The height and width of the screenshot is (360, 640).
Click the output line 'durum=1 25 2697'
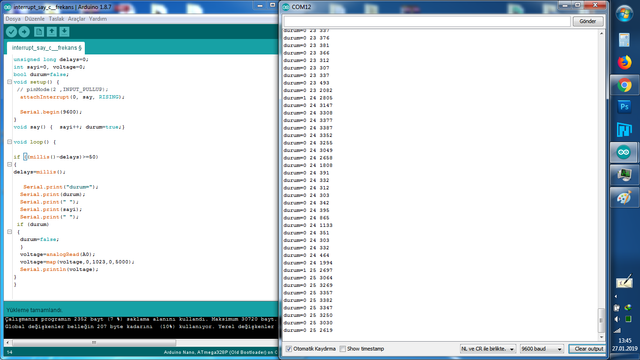coord(308,270)
